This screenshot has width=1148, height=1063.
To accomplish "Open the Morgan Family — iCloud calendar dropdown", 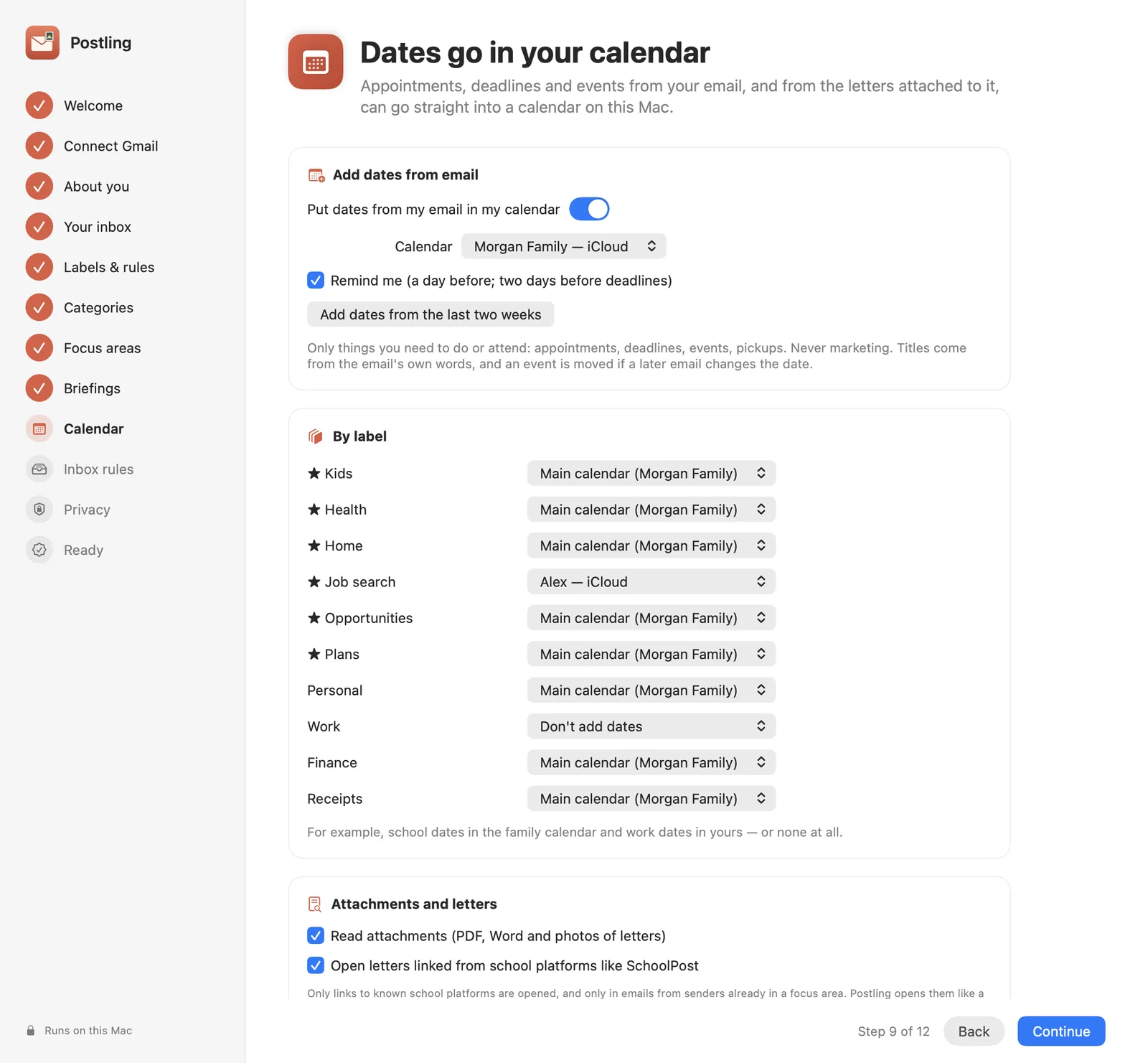I will (564, 246).
